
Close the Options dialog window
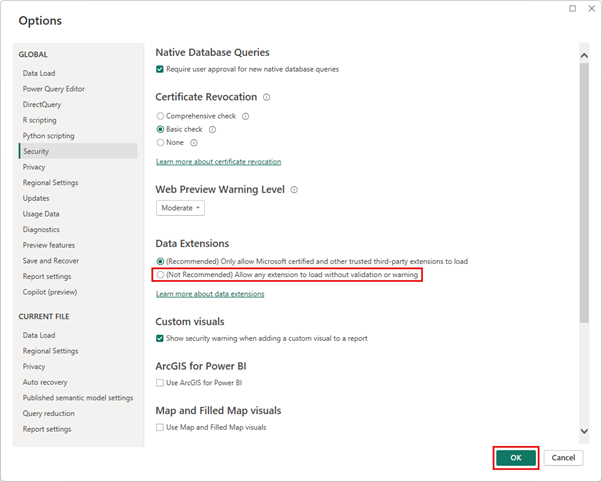tap(592, 8)
